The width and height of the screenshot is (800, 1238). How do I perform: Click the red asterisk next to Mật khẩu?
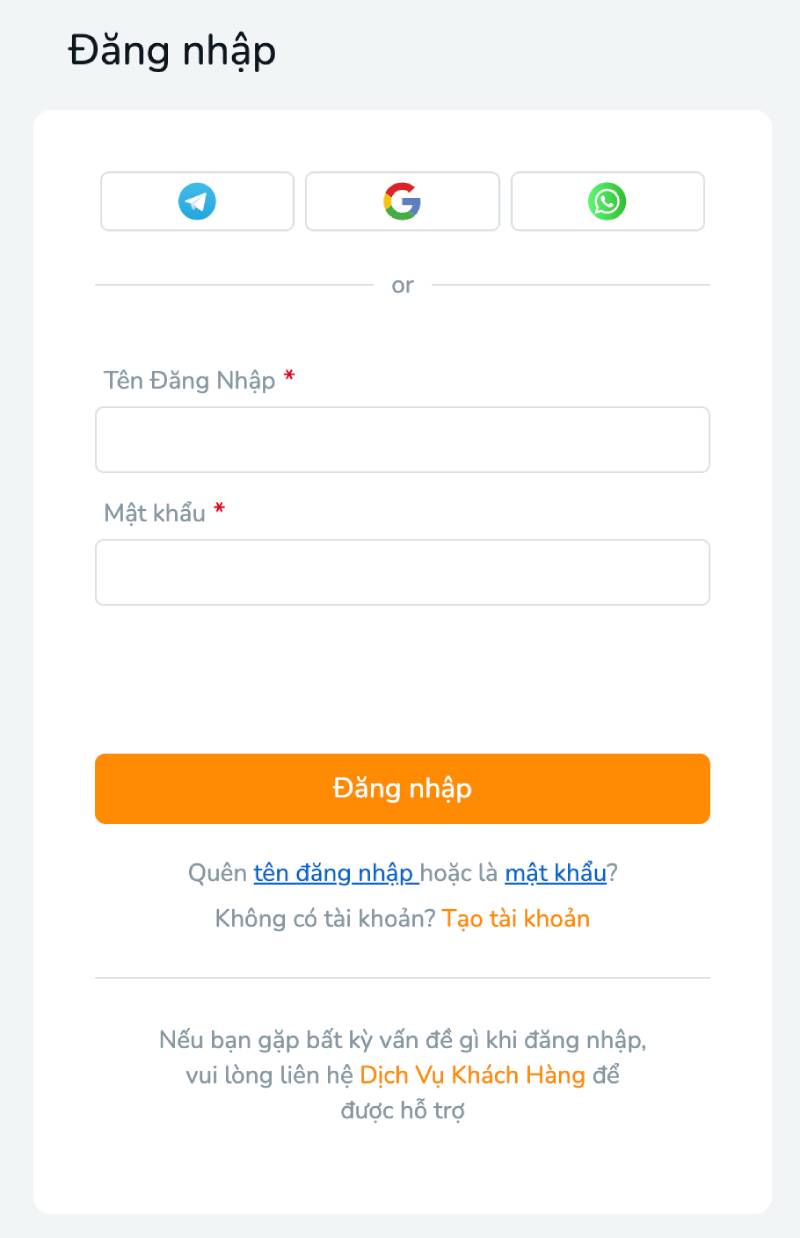(x=222, y=510)
